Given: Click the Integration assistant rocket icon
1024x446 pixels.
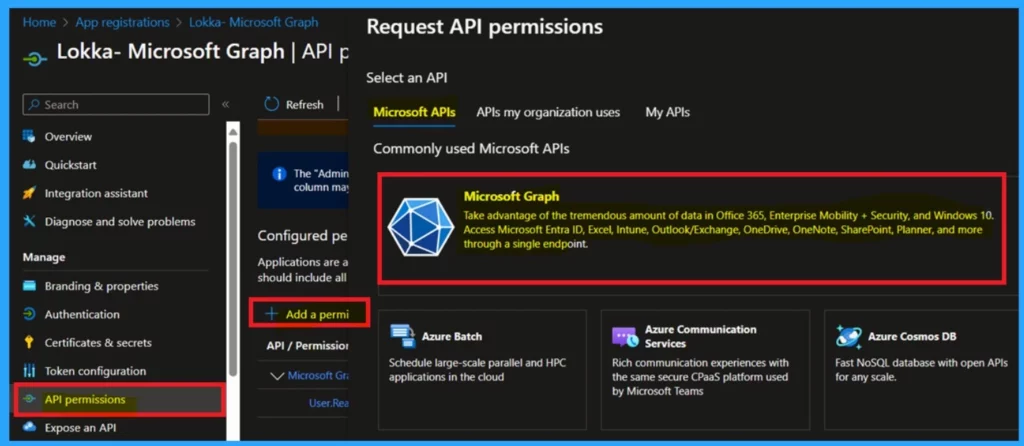Looking at the screenshot, I should (29, 193).
